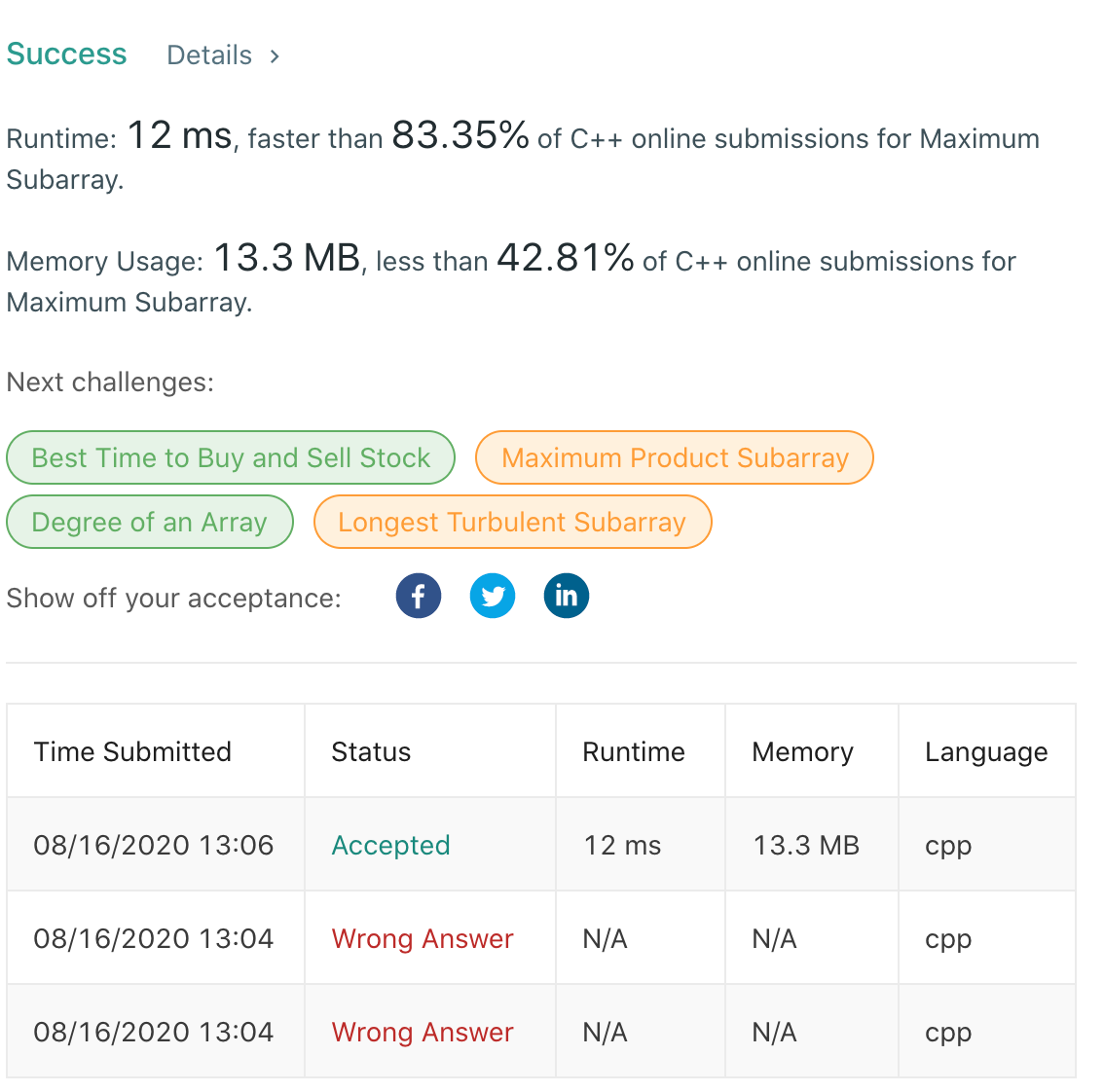Open the second Wrong Answer submission

click(423, 1032)
